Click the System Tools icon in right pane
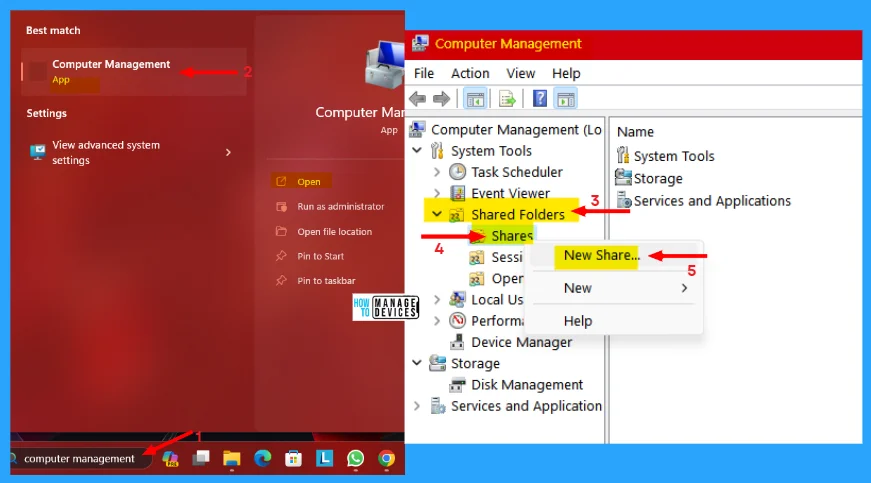The width and height of the screenshot is (871, 483). [623, 155]
